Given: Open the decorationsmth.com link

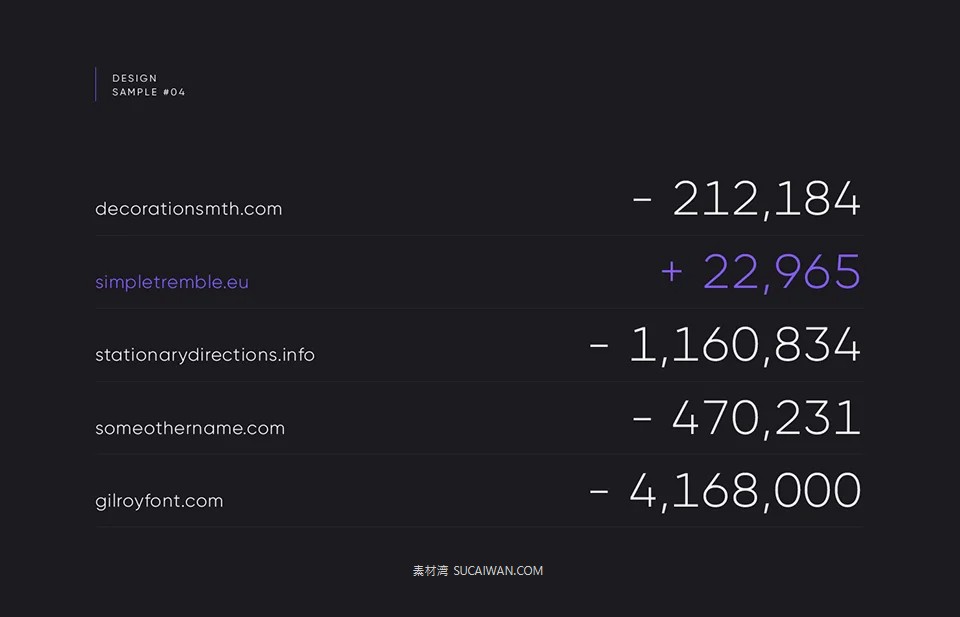Looking at the screenshot, I should 188,209.
